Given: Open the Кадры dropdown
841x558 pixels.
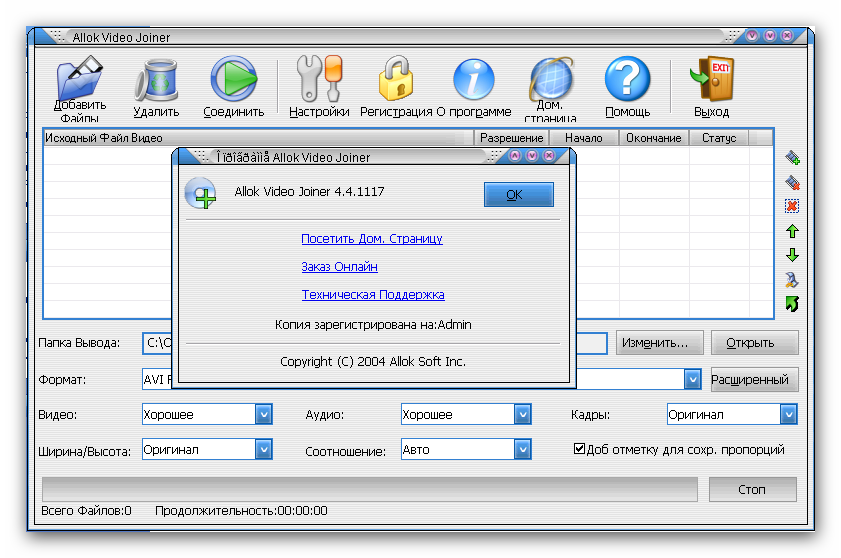Looking at the screenshot, I should [x=788, y=414].
